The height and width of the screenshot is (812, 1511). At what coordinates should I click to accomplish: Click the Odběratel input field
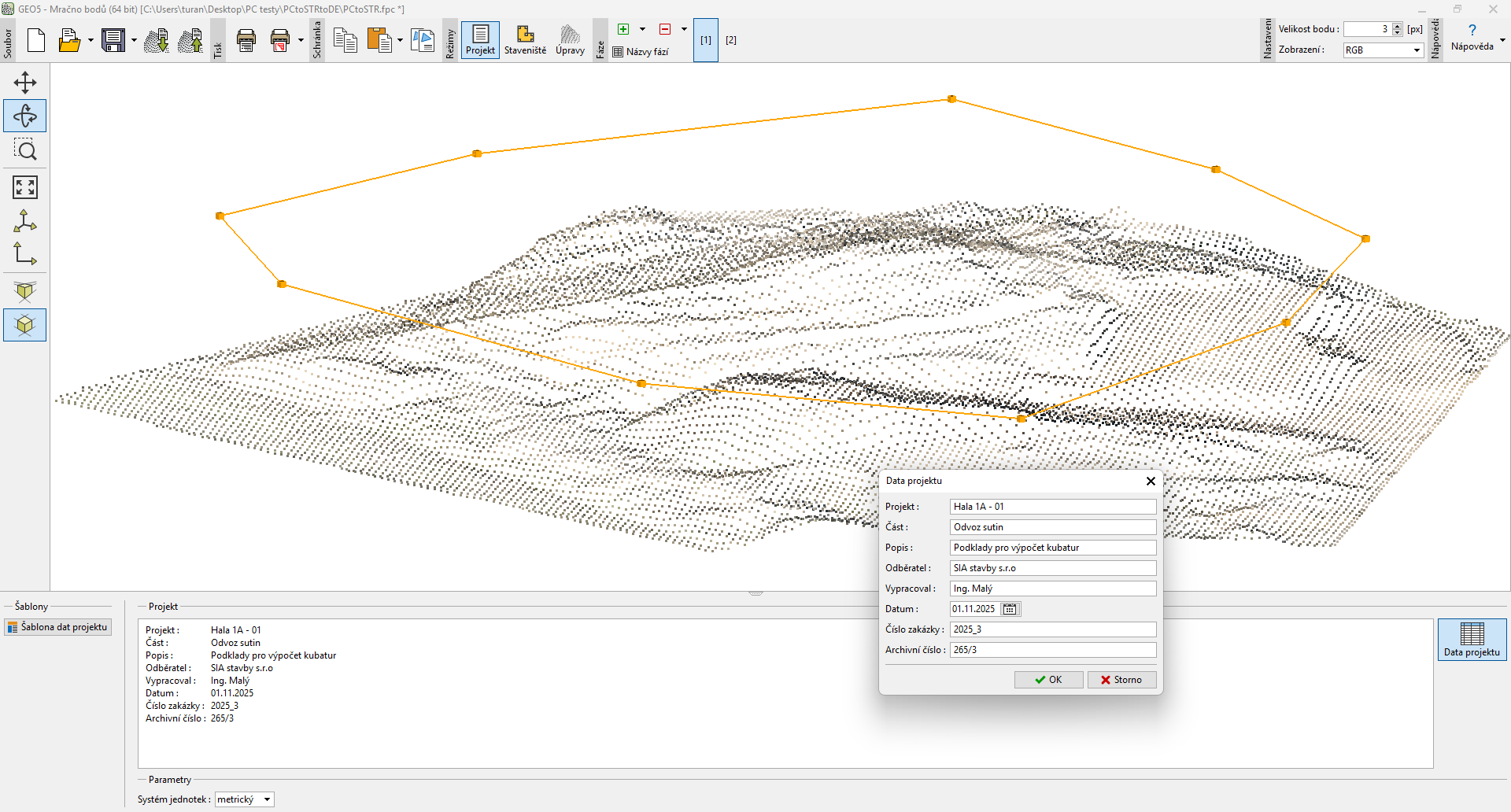click(x=1052, y=568)
